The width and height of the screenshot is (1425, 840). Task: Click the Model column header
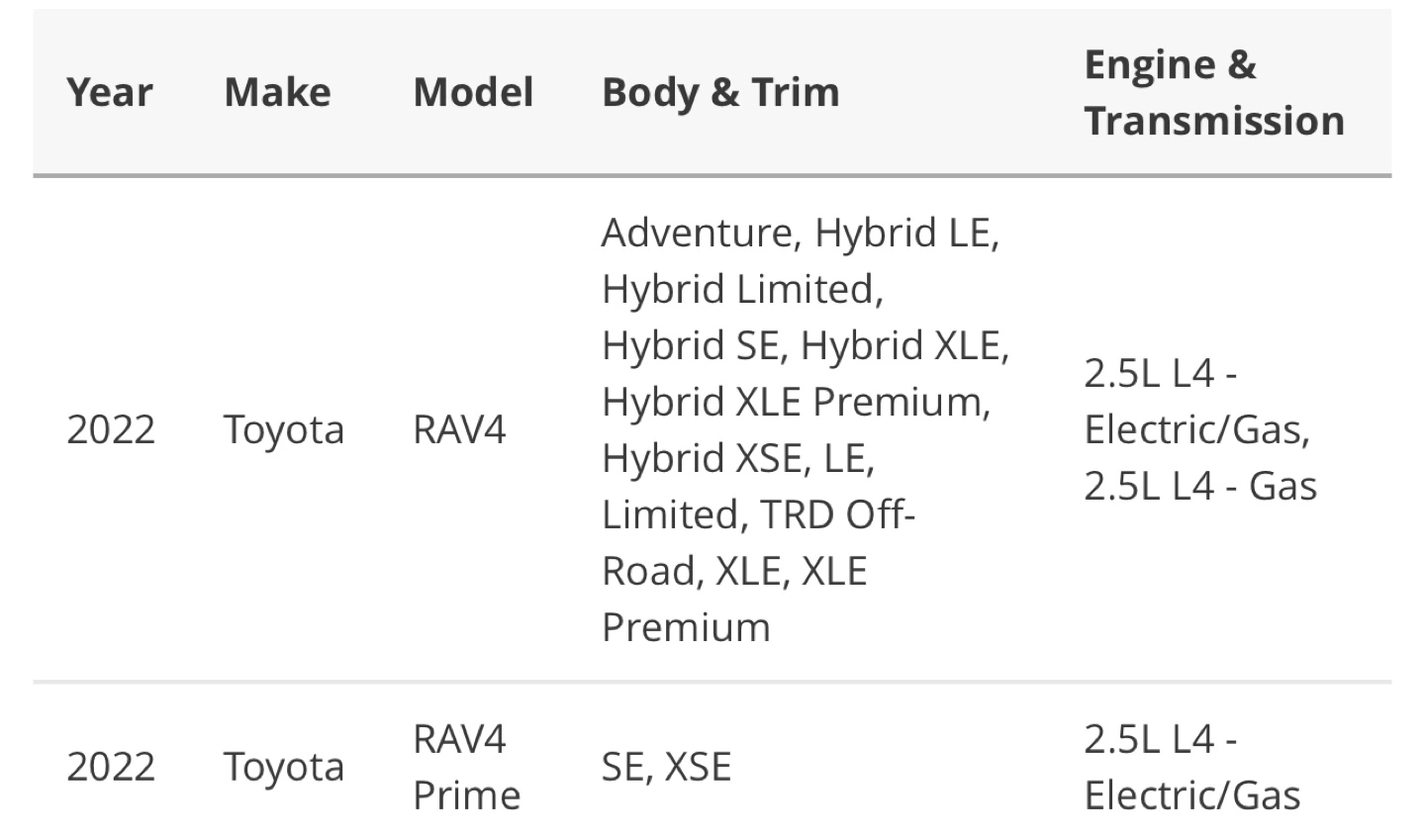coord(473,93)
